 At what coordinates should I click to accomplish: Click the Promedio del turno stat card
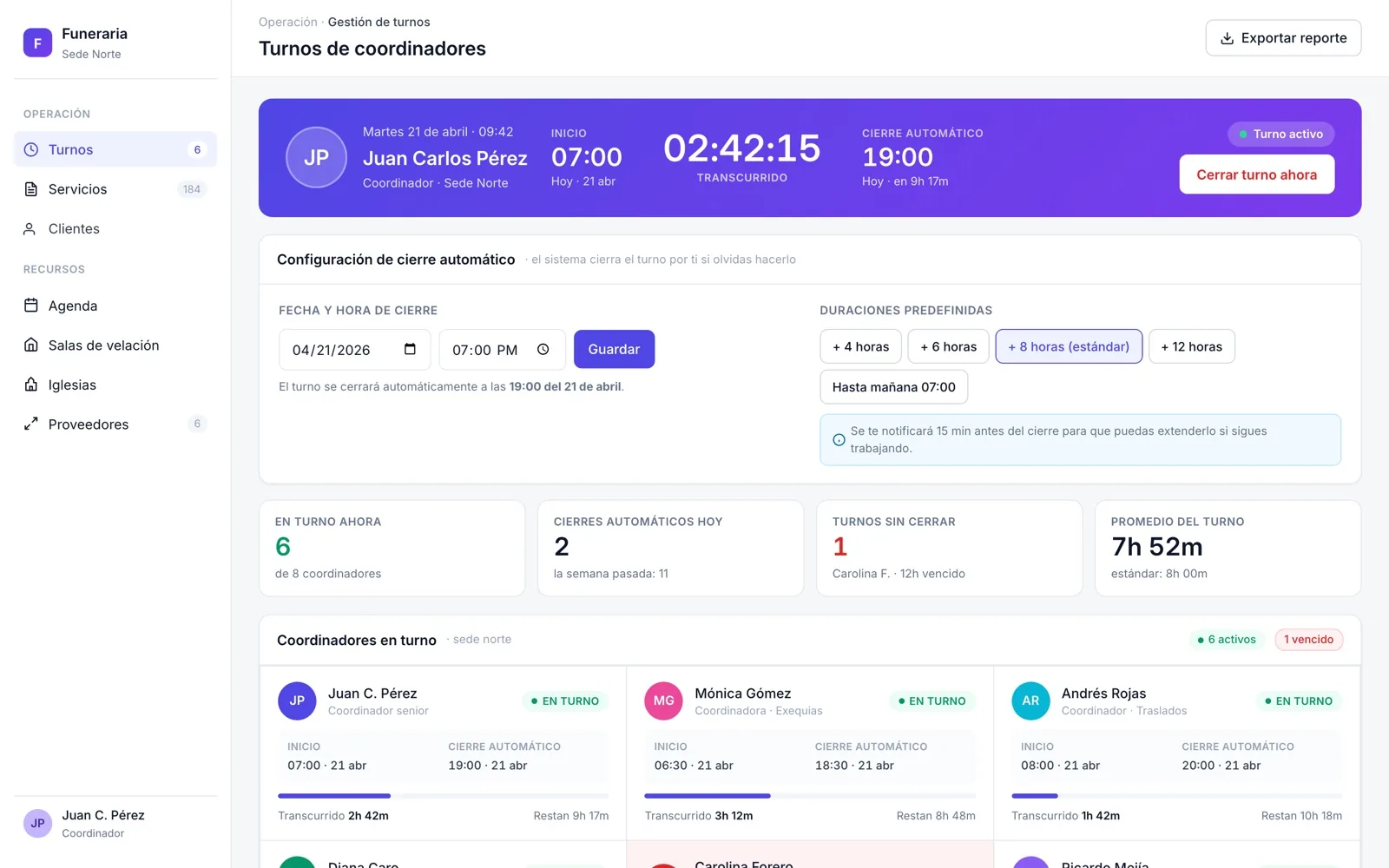tap(1228, 548)
